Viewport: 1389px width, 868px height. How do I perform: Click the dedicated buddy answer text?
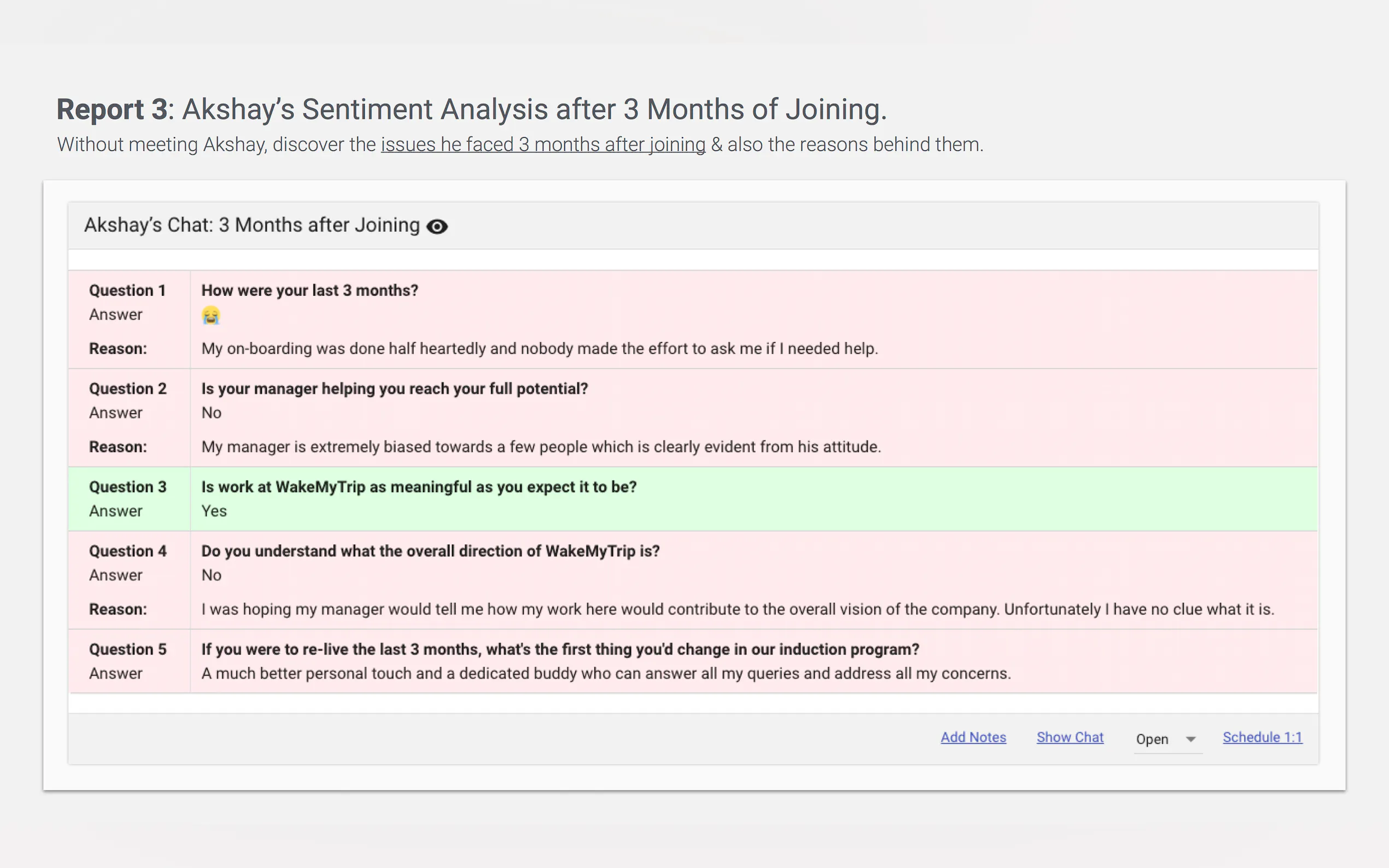pyautogui.click(x=606, y=673)
